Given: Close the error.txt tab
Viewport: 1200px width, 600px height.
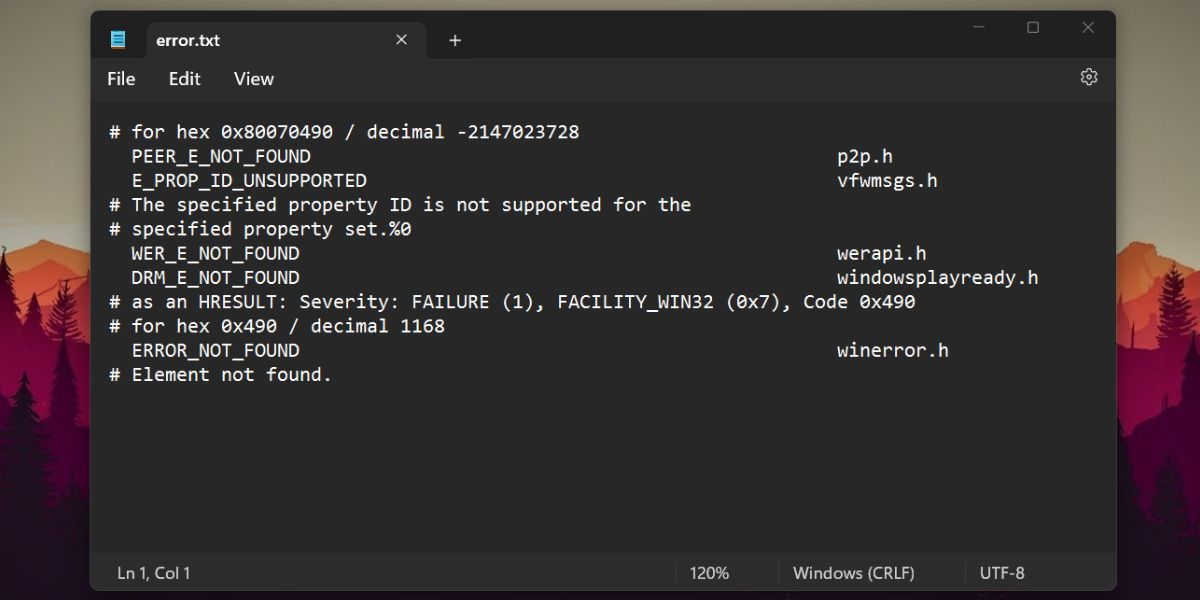Looking at the screenshot, I should pos(401,40).
